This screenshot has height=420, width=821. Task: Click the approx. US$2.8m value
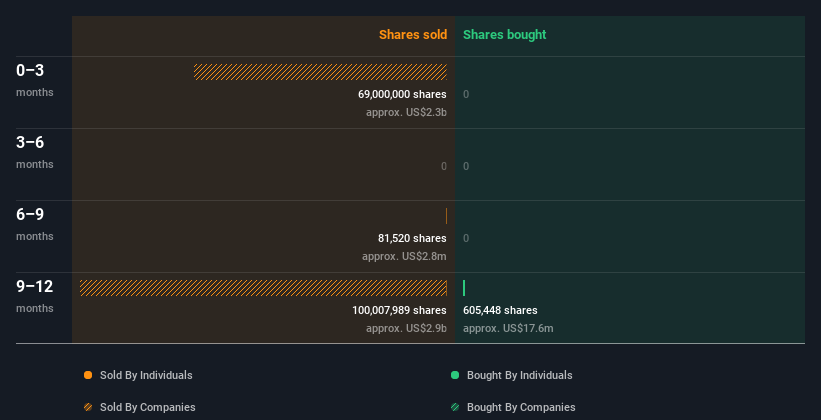coord(404,257)
